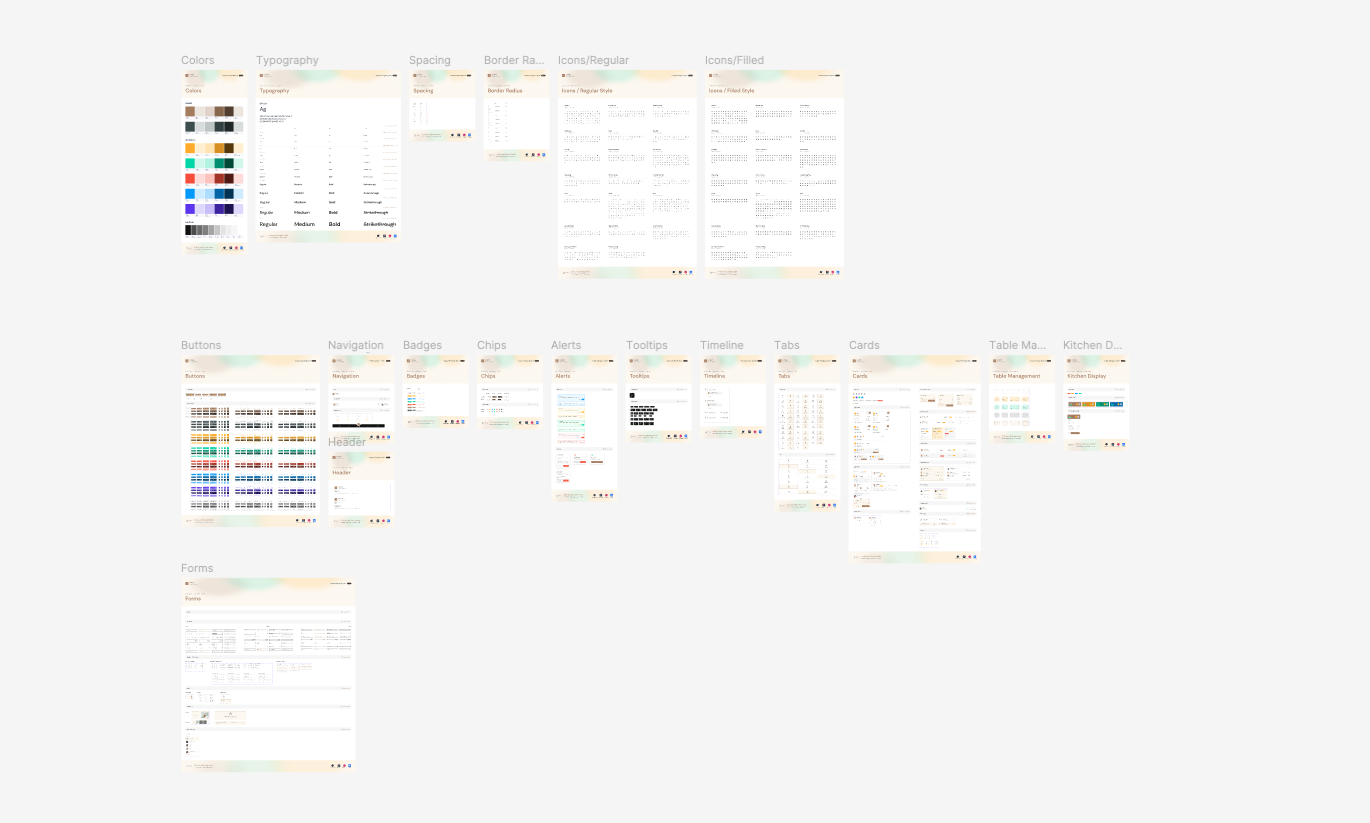This screenshot has width=1370, height=823.
Task: Click the Table Management frame artboard
Action: (1022, 398)
